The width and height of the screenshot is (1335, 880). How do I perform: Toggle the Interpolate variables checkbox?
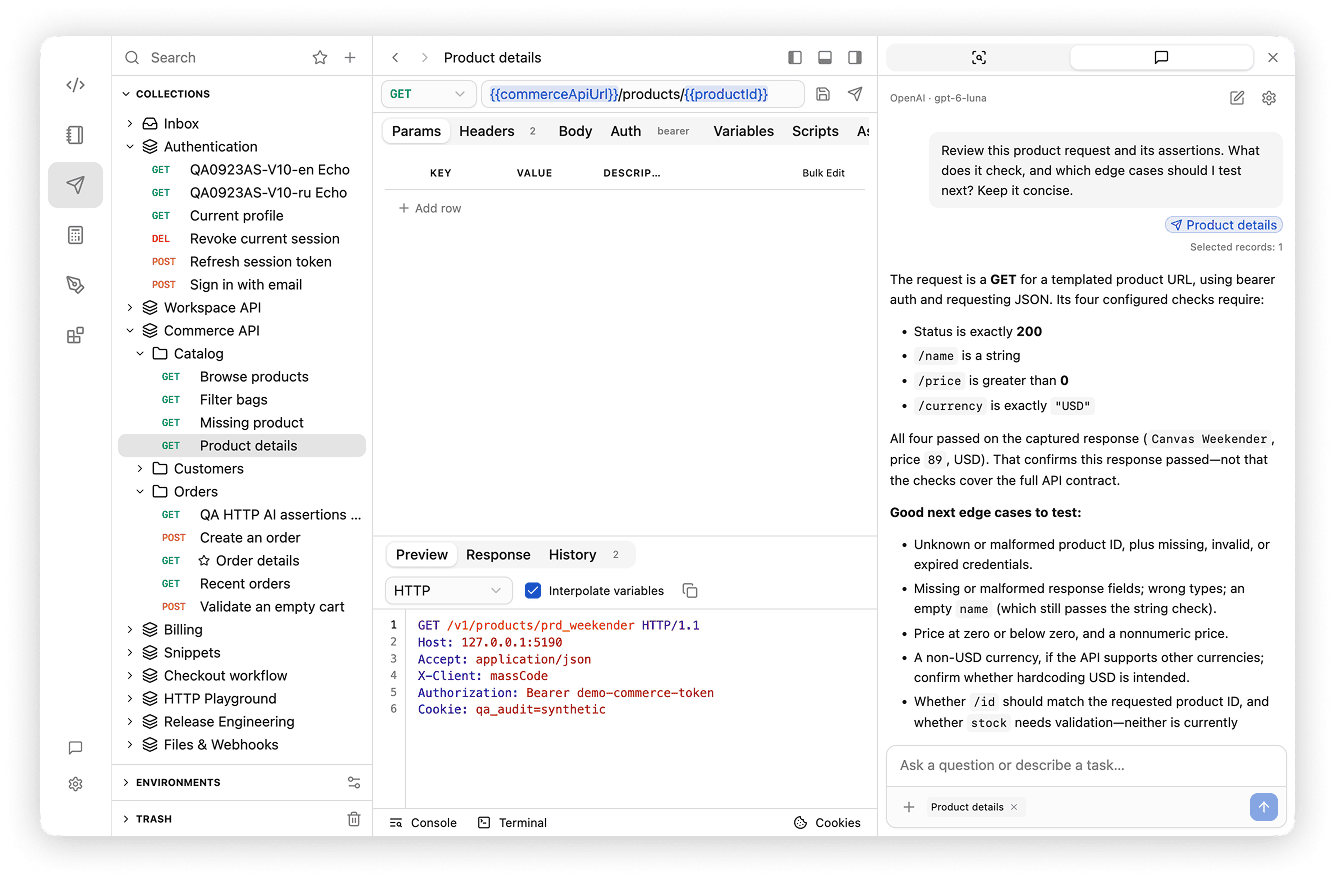point(533,591)
